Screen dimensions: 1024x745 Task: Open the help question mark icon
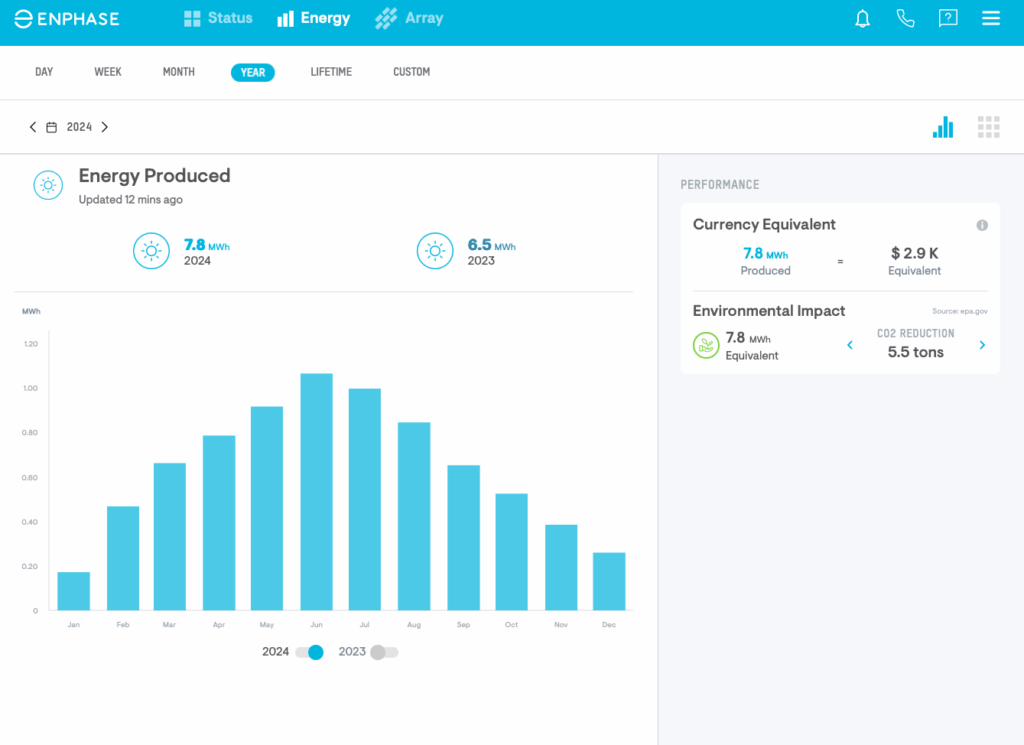[x=948, y=19]
